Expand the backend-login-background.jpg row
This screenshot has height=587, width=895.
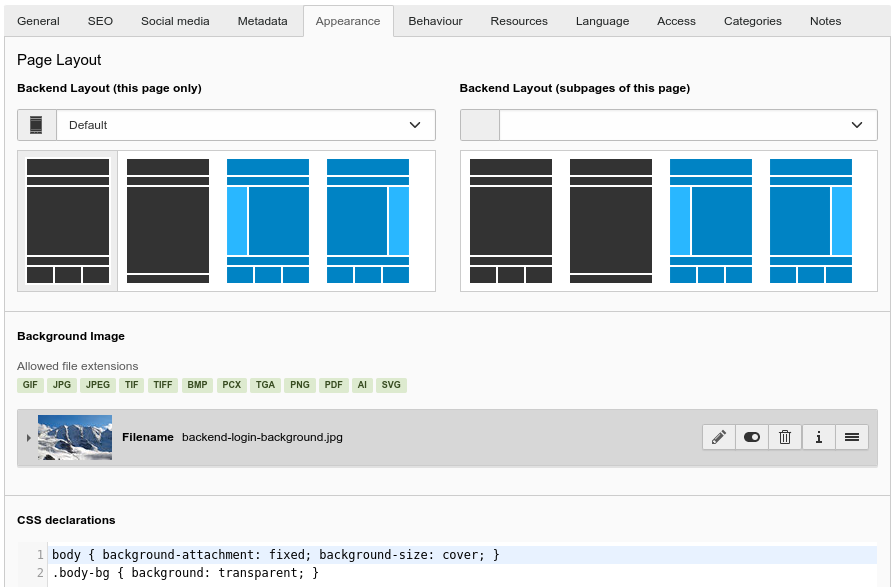tap(28, 437)
